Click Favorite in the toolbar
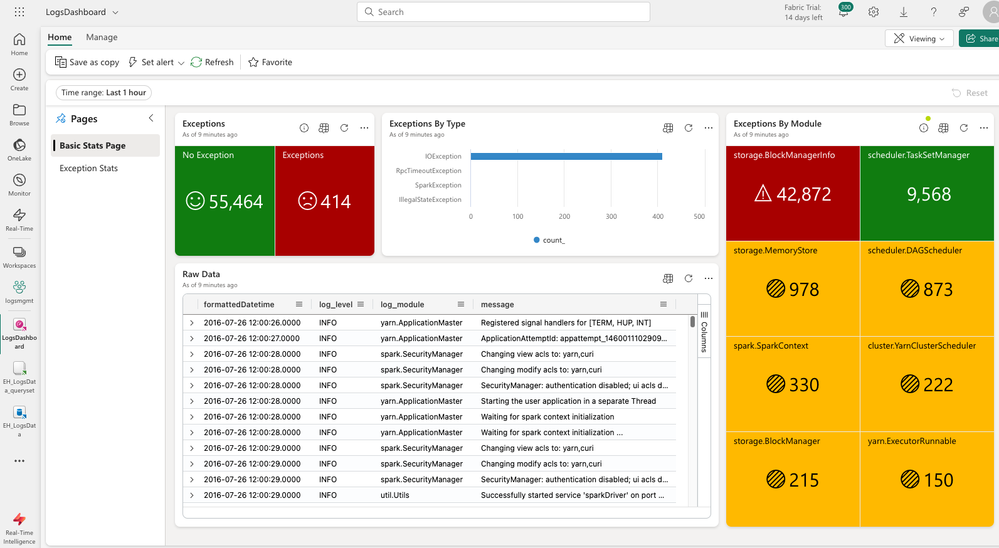This screenshot has width=999, height=548. coord(270,62)
